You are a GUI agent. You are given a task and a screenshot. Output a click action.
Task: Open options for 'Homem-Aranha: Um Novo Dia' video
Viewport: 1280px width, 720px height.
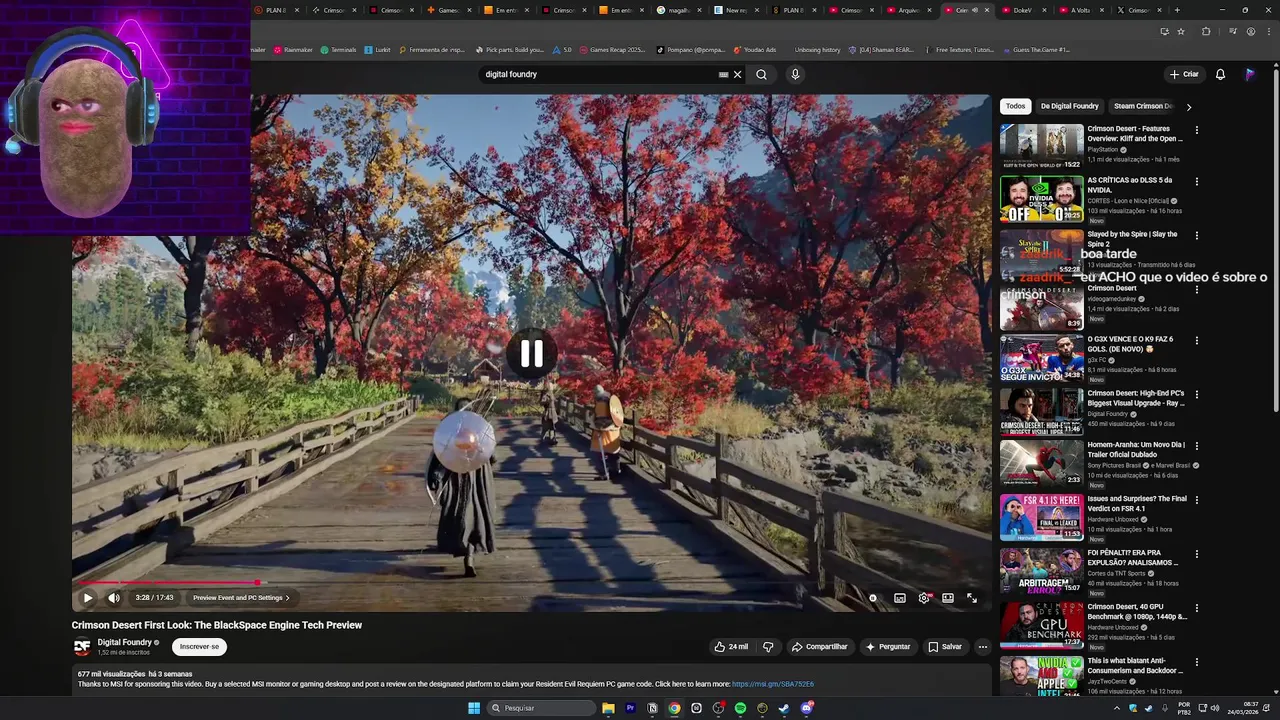coord(1196,447)
